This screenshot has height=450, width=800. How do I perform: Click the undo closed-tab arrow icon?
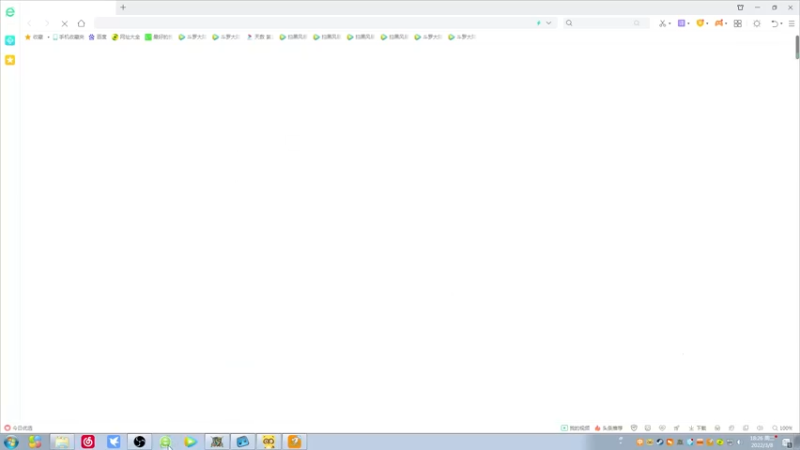(x=774, y=23)
